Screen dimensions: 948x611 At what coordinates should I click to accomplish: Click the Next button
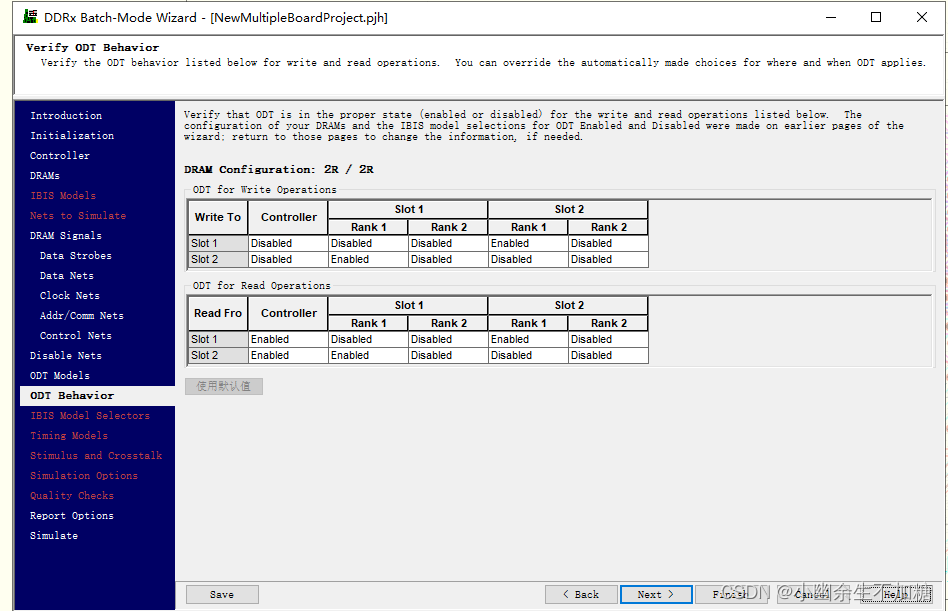click(656, 594)
